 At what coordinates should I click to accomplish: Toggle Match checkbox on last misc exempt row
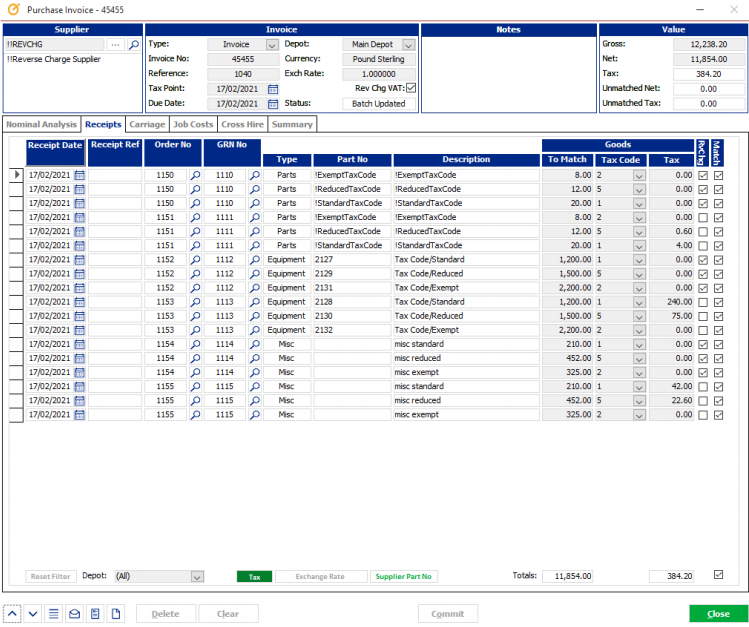718,415
